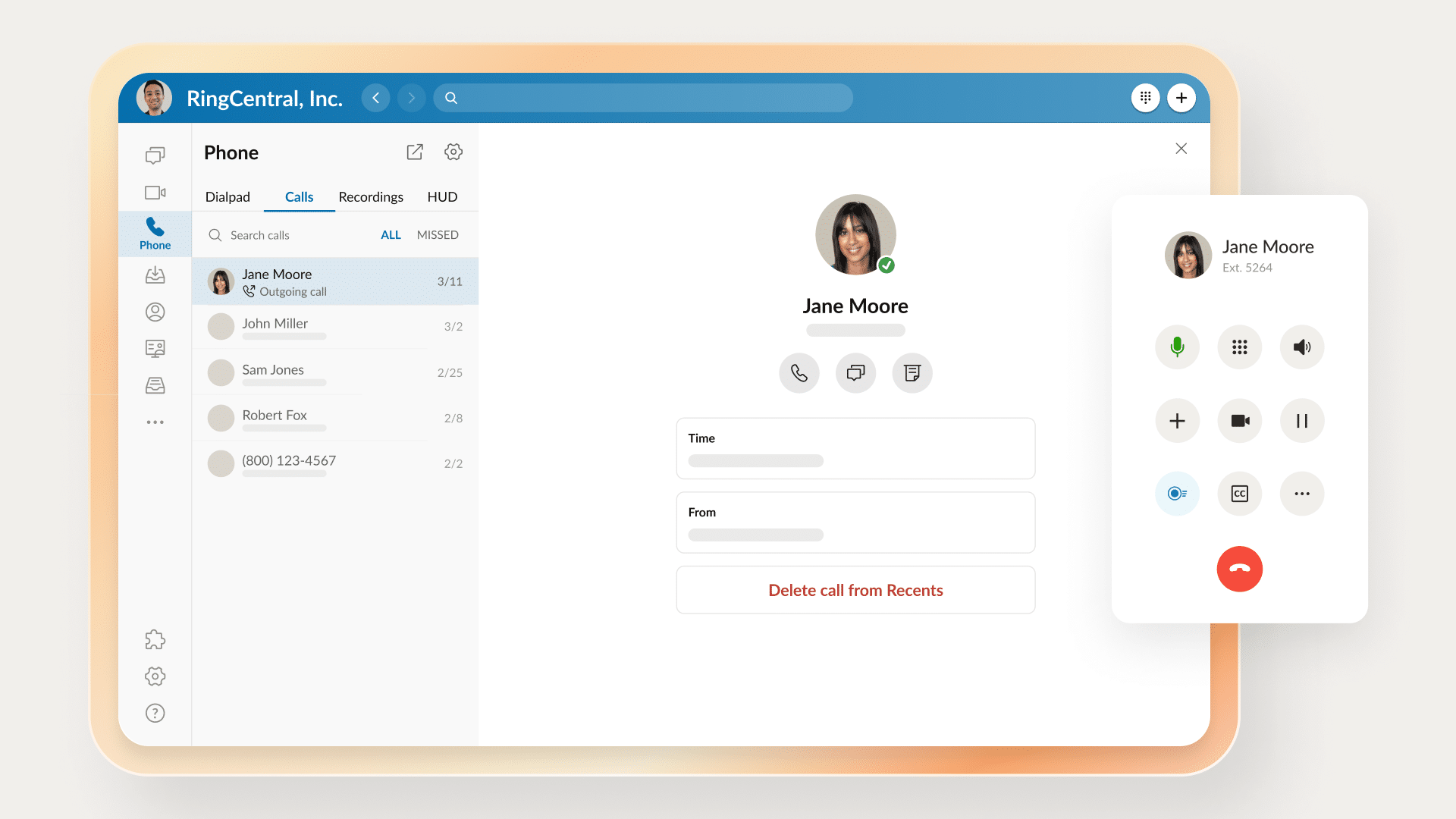Open Phone settings gear icon
1456x819 pixels.
tap(454, 152)
